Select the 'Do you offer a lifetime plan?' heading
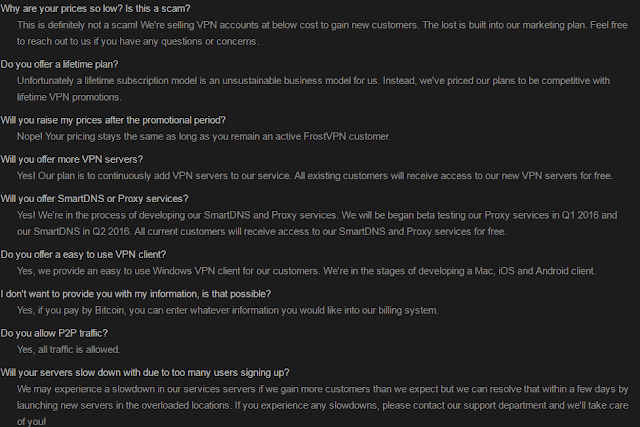The image size is (640, 427). click(59, 64)
